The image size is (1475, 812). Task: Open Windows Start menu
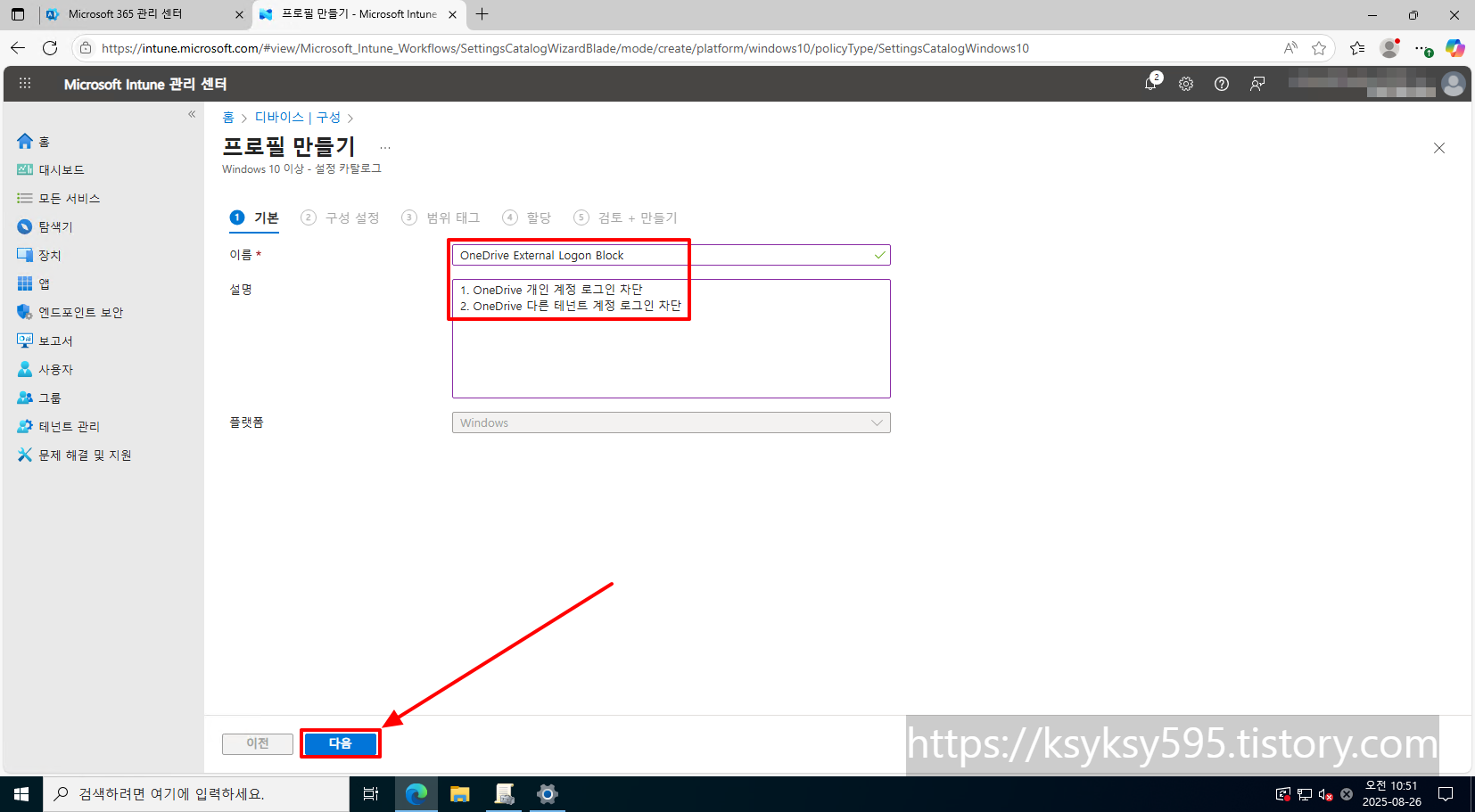pos(21,794)
